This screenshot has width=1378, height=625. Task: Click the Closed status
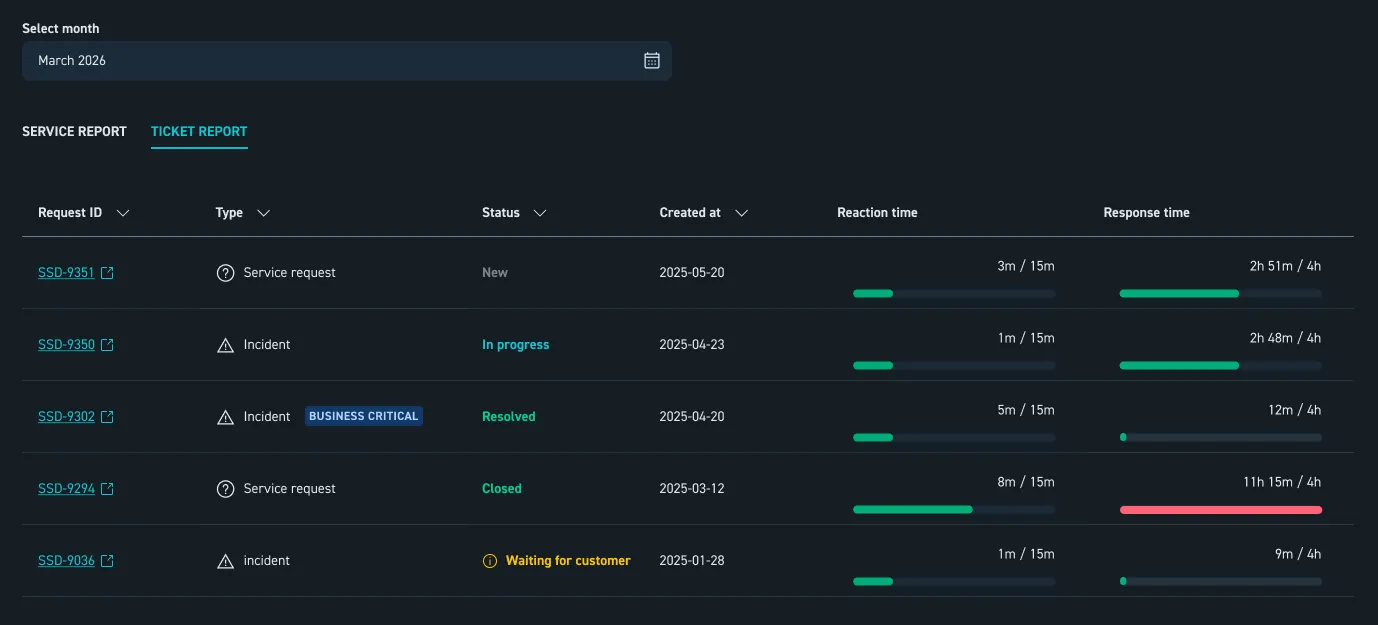coord(502,489)
